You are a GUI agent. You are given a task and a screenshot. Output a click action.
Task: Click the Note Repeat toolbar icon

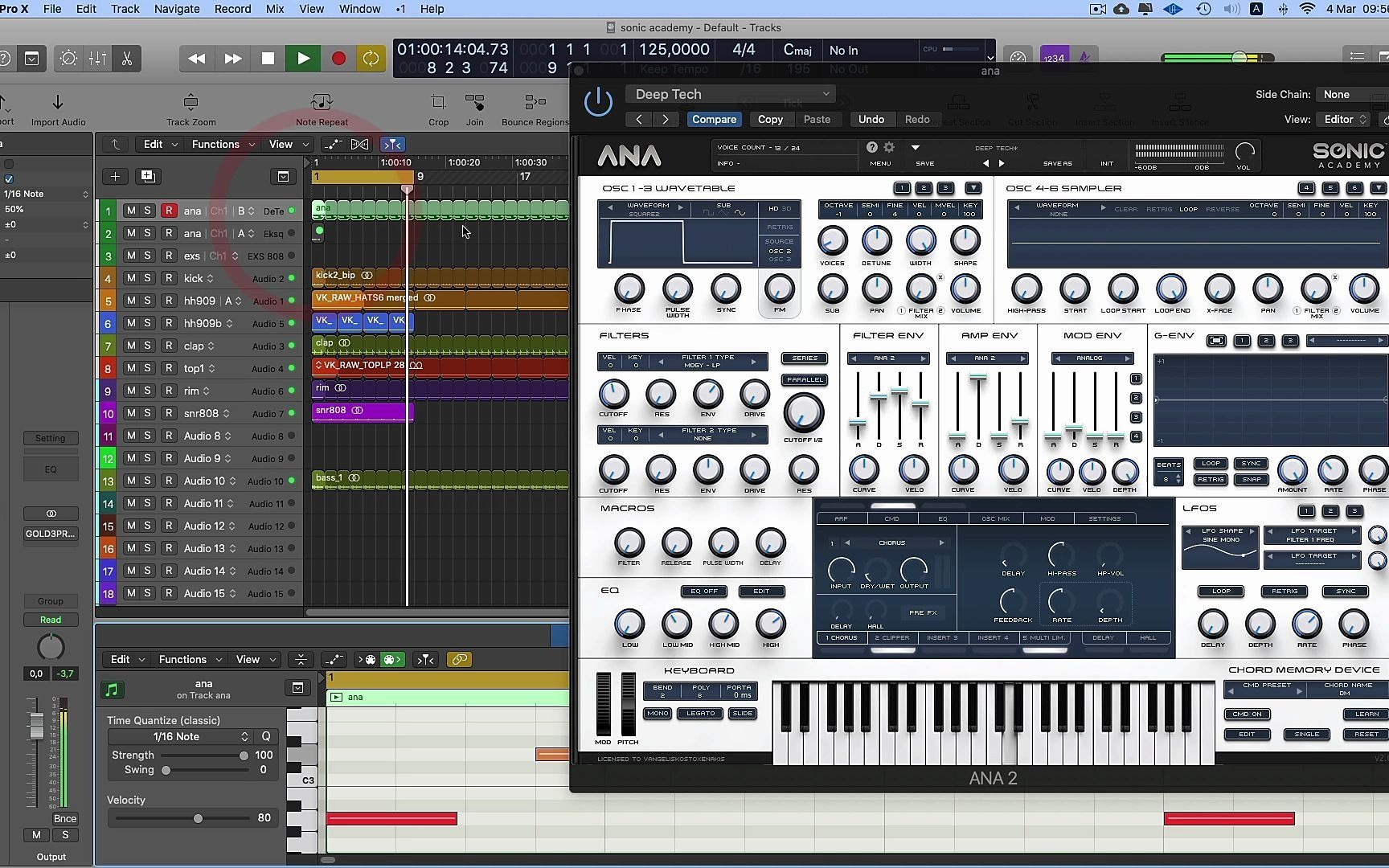point(322,109)
